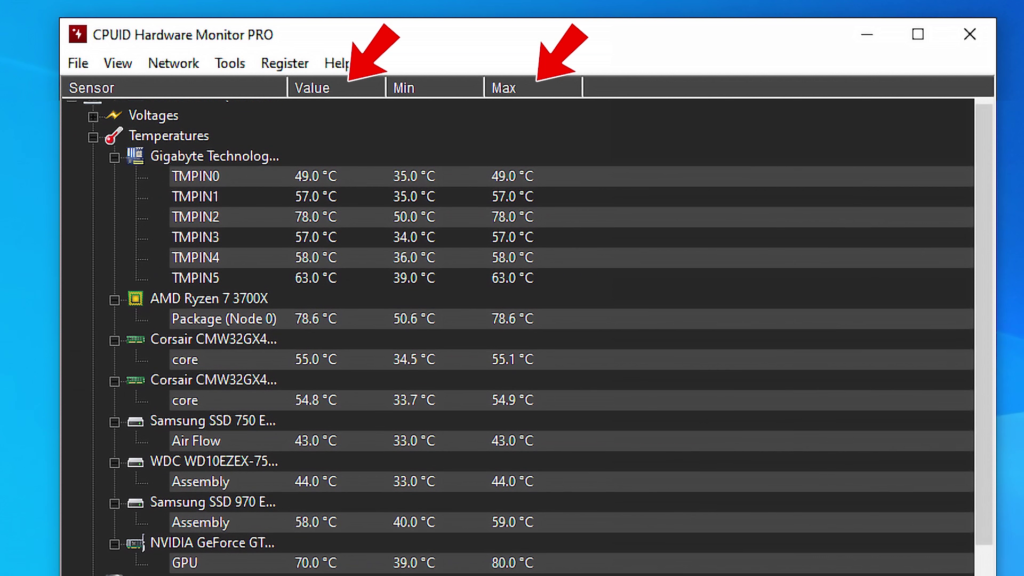This screenshot has width=1024, height=576.
Task: Select the Air Flow sensor row
Action: coord(571,441)
